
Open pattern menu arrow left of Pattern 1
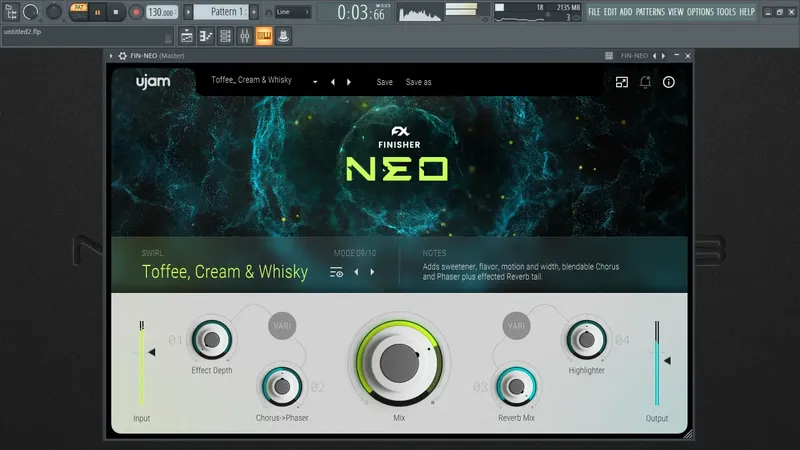pyautogui.click(x=188, y=12)
